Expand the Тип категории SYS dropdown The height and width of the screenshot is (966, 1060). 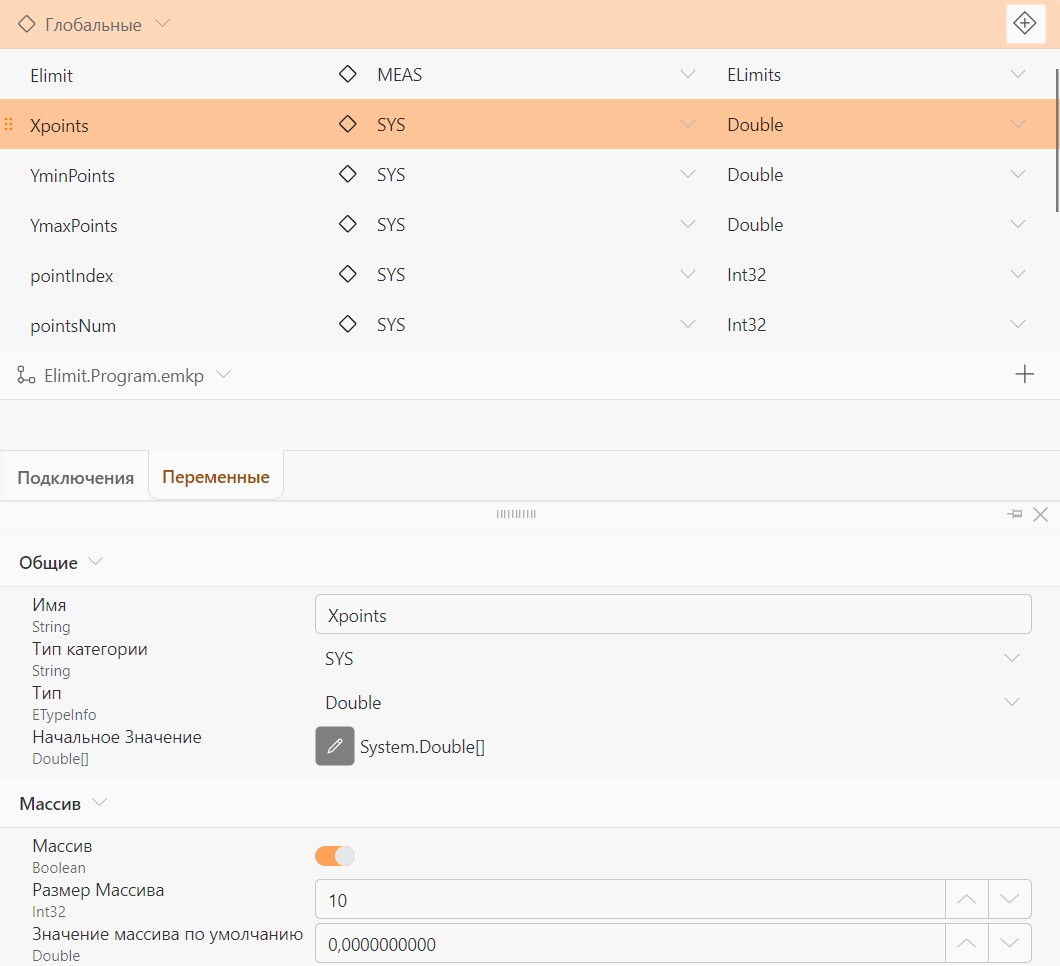tap(1012, 658)
